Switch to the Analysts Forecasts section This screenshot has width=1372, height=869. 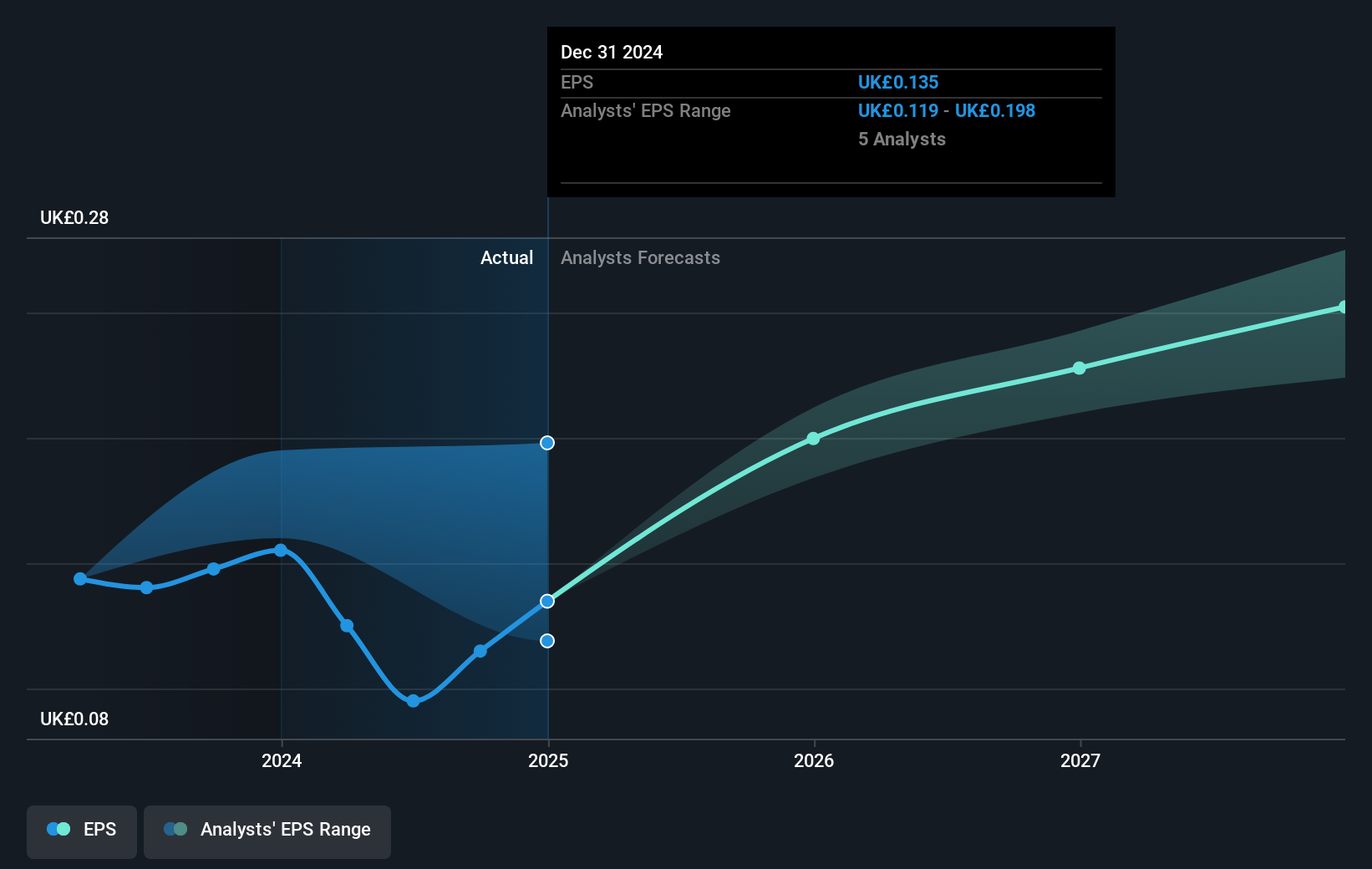pyautogui.click(x=640, y=257)
